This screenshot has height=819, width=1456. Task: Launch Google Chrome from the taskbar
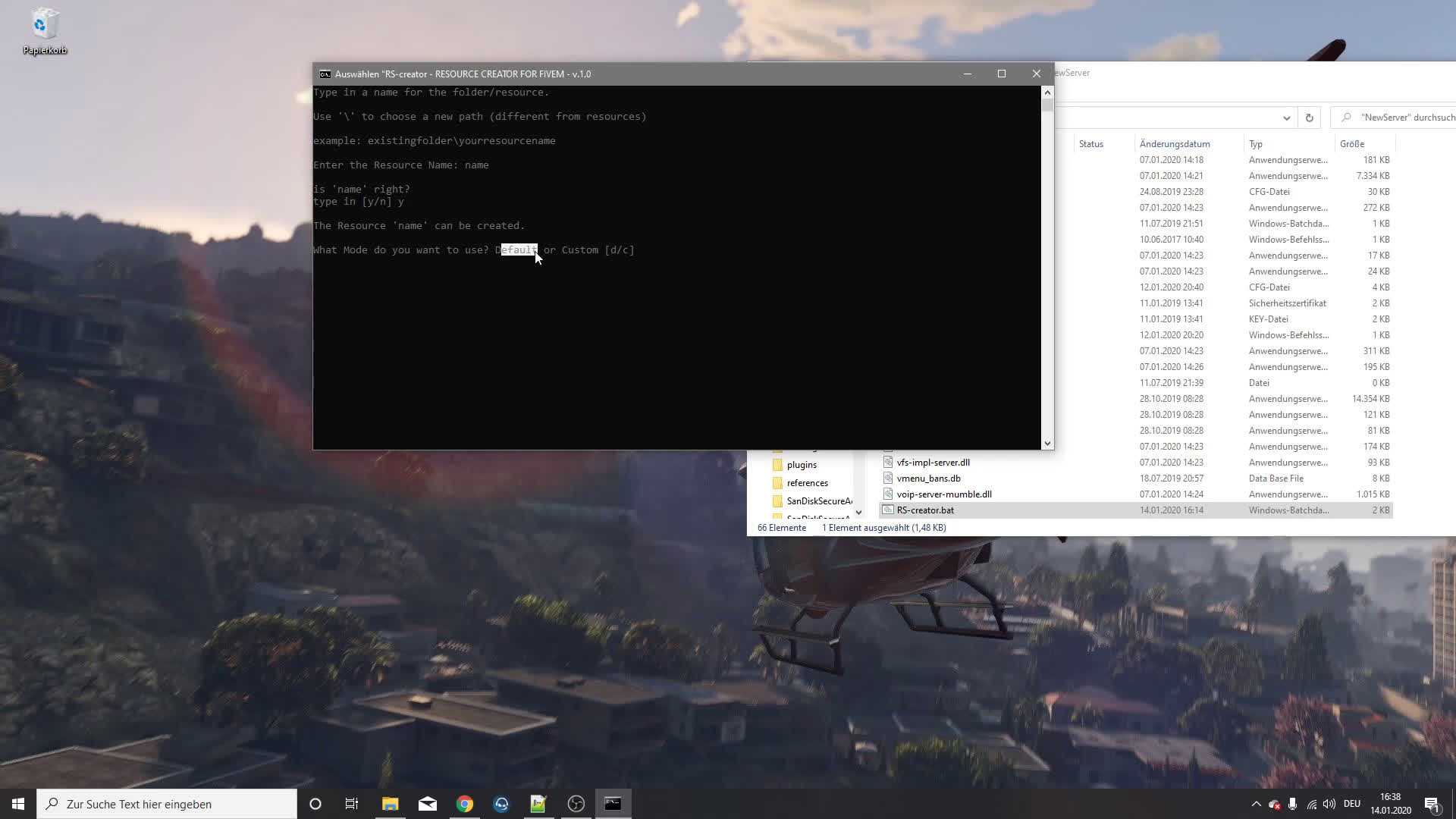pos(465,804)
